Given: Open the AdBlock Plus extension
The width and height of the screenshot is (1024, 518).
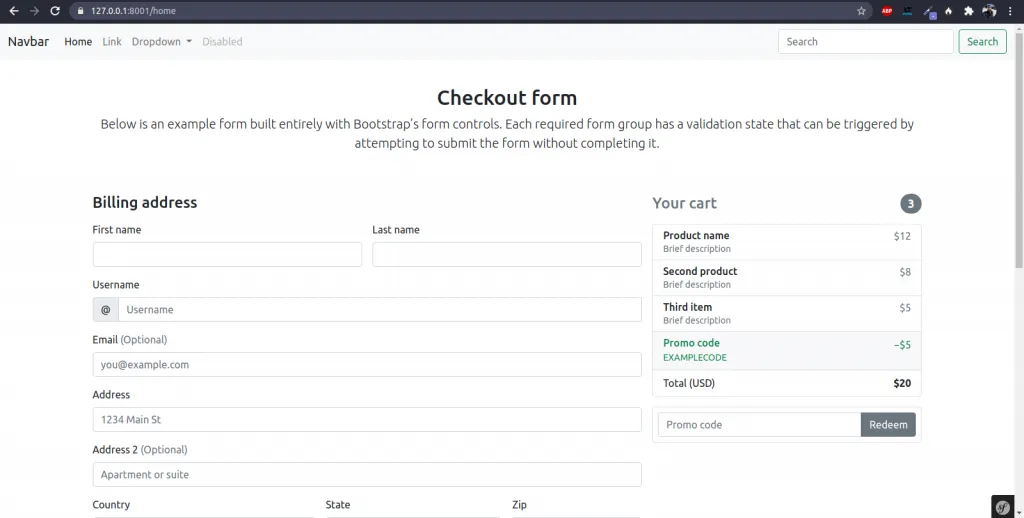Looking at the screenshot, I should click(x=887, y=11).
